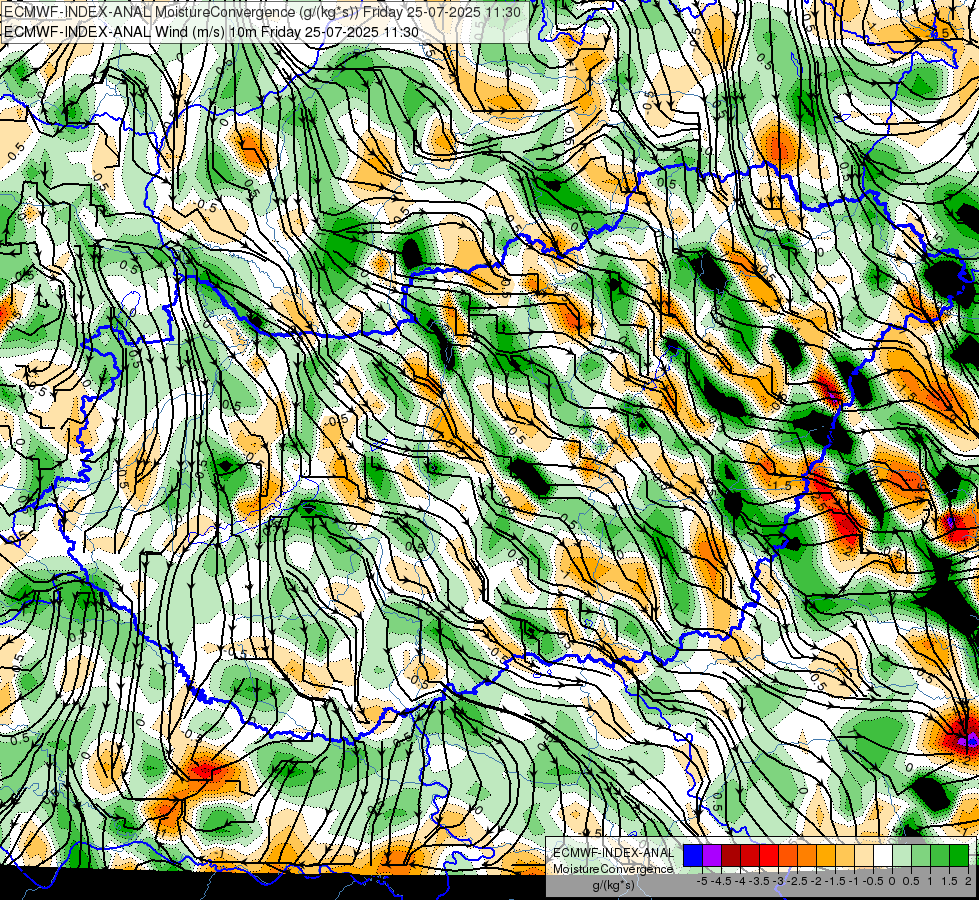Screen dimensions: 979x900
Task: Click the legend tick value -3.5
Action: [760, 881]
